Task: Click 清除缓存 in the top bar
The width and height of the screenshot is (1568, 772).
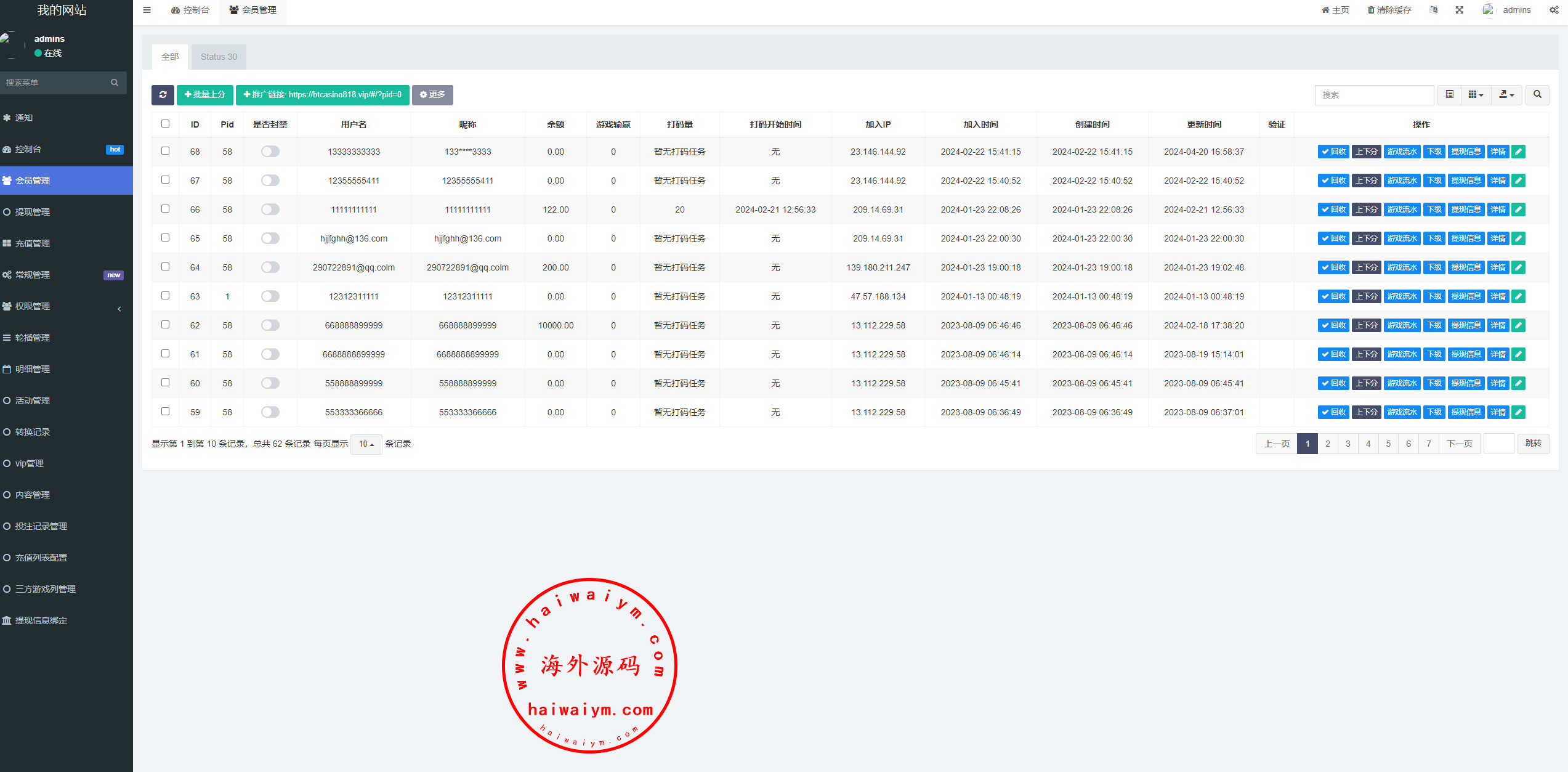Action: tap(1389, 10)
